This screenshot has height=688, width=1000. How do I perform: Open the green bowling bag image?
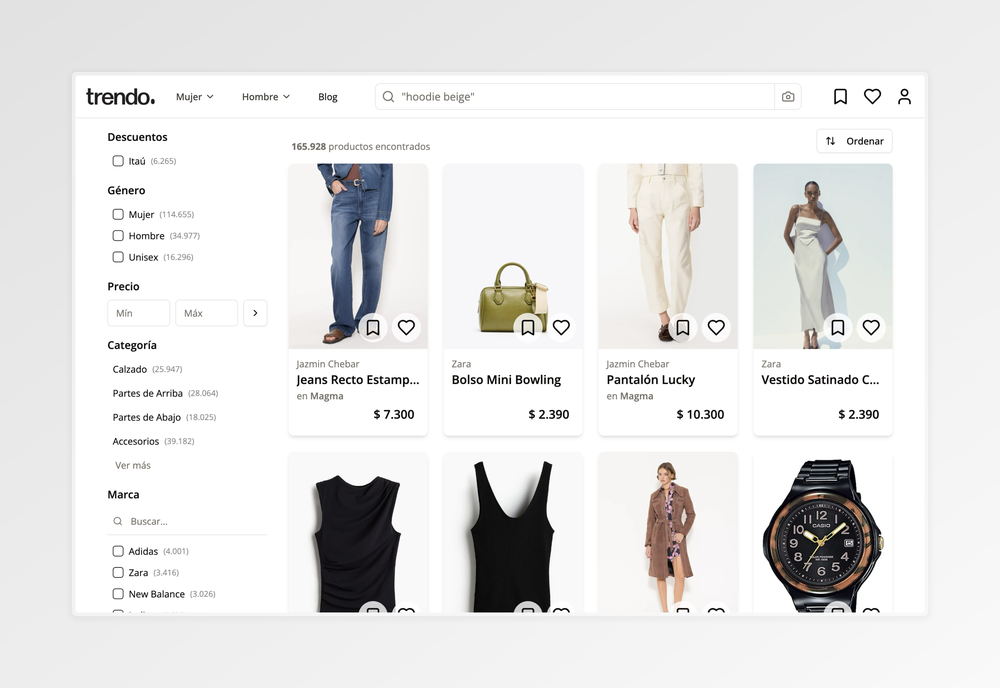[x=513, y=256]
